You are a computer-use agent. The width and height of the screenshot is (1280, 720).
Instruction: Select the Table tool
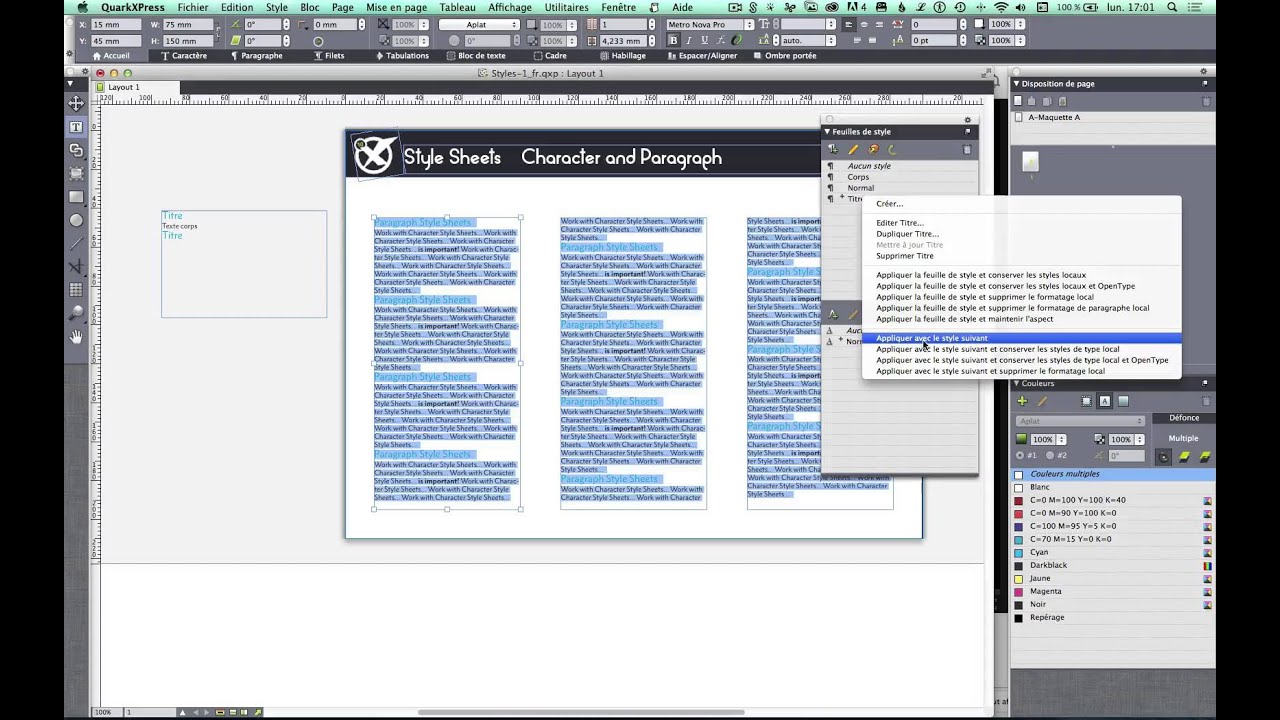click(x=76, y=290)
